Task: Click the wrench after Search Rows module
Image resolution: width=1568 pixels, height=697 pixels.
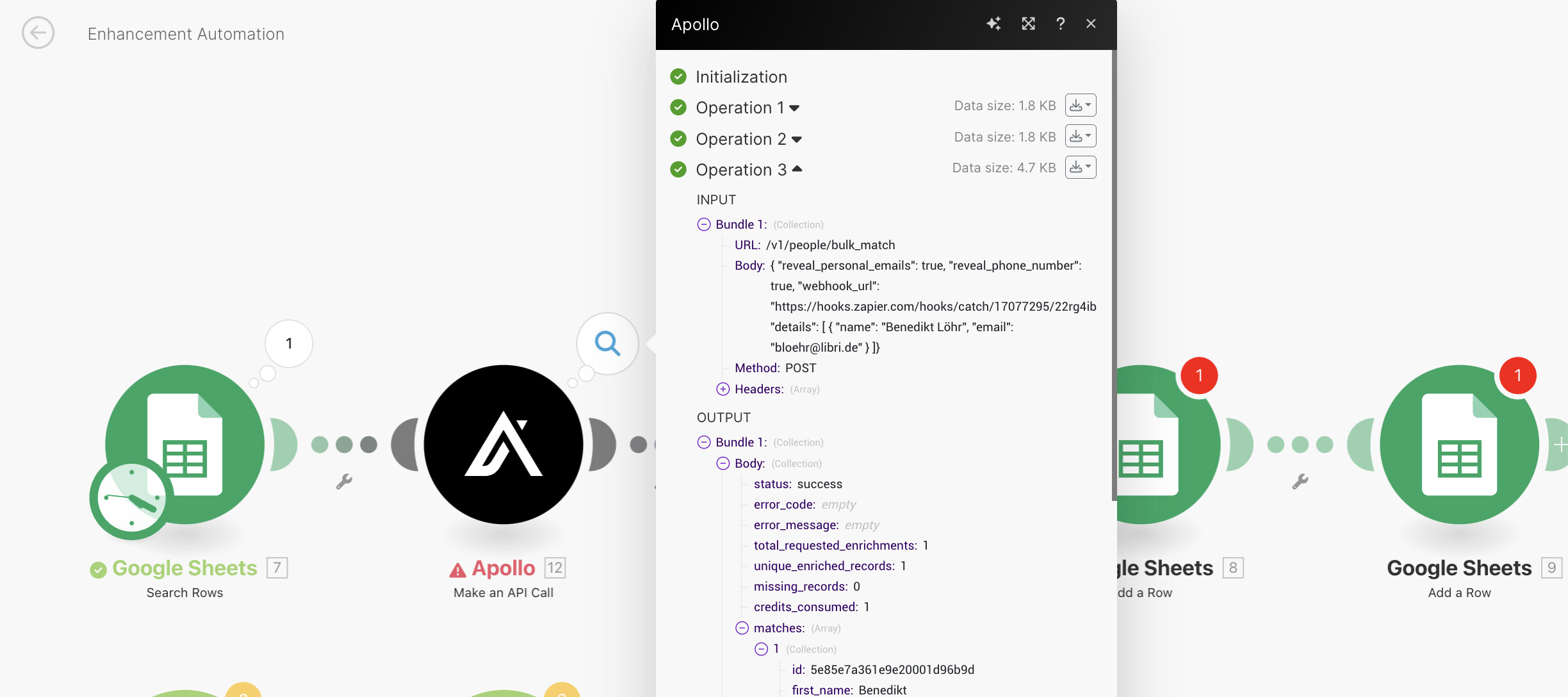Action: [344, 482]
